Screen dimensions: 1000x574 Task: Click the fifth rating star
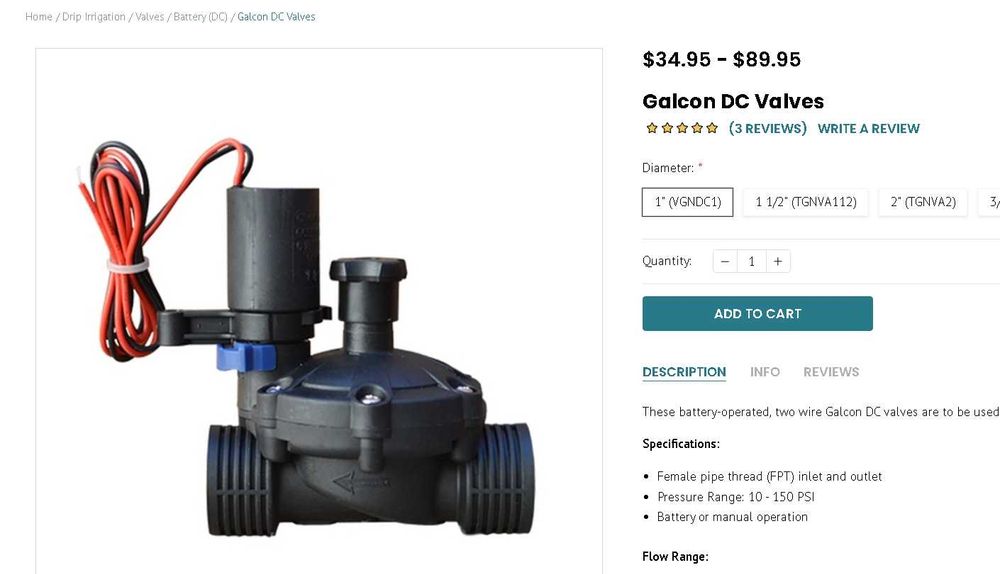point(712,128)
